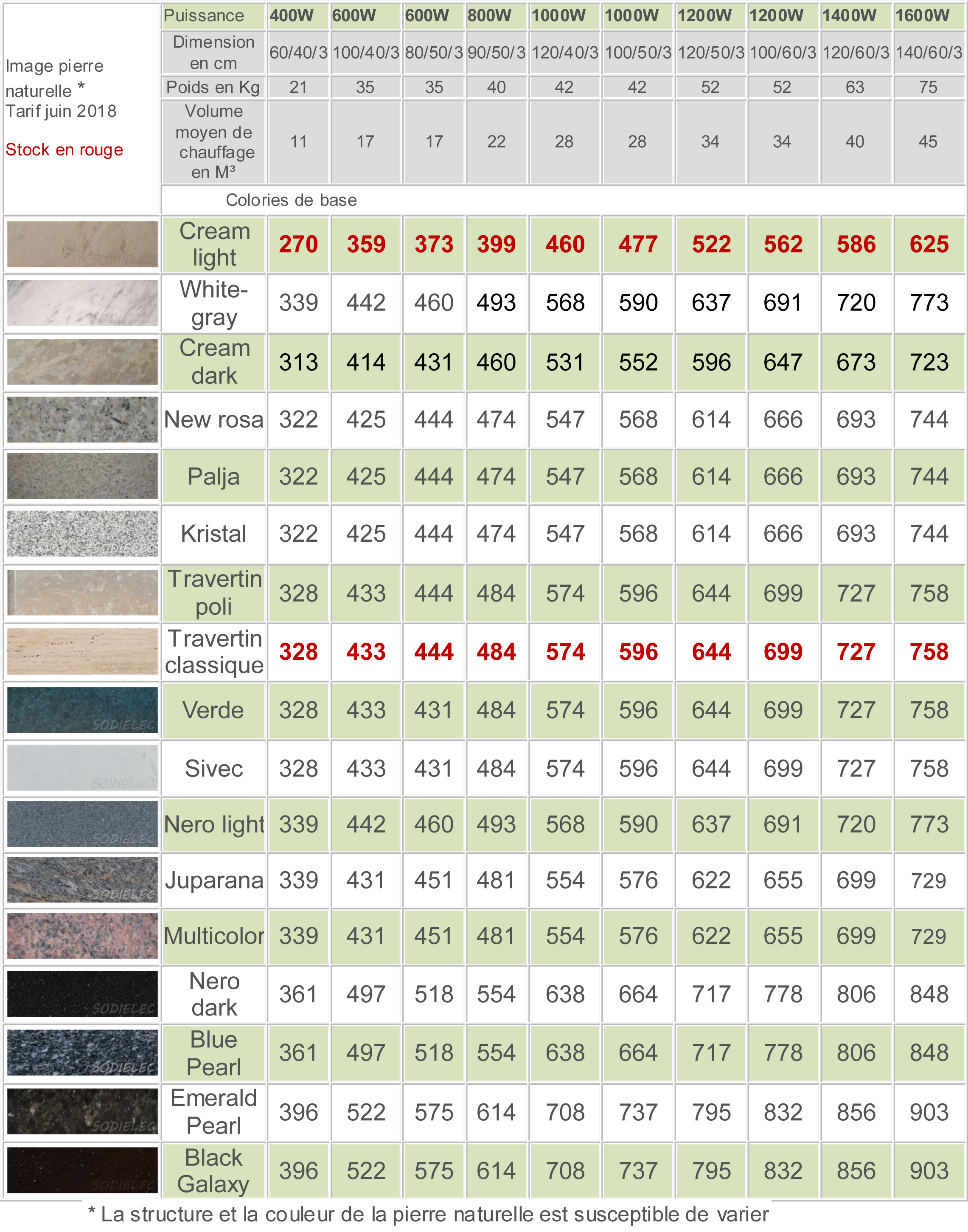This screenshot has height=1232, width=968.
Task: Select the Nero dark stone image
Action: [82, 994]
